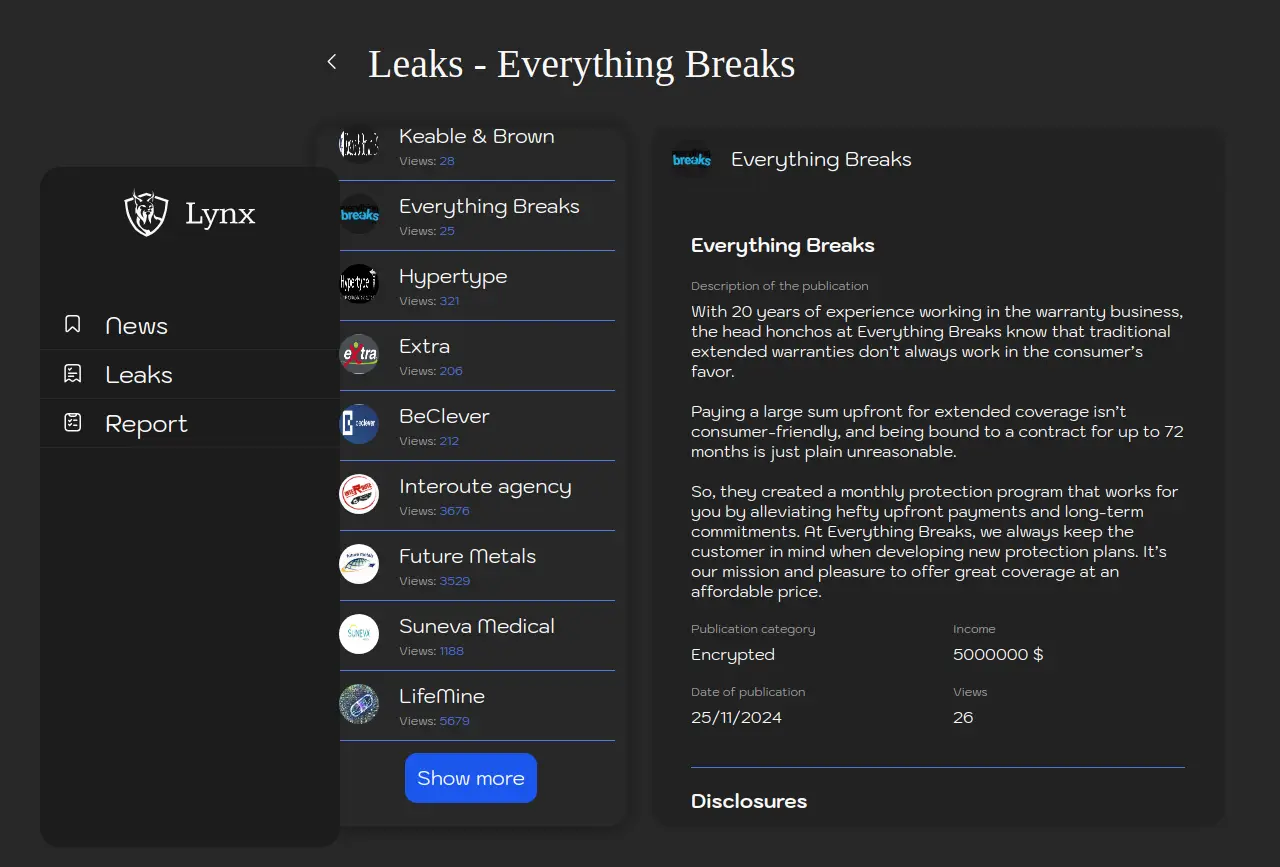
Task: Select the Hypertype logo in the list
Action: (x=359, y=284)
